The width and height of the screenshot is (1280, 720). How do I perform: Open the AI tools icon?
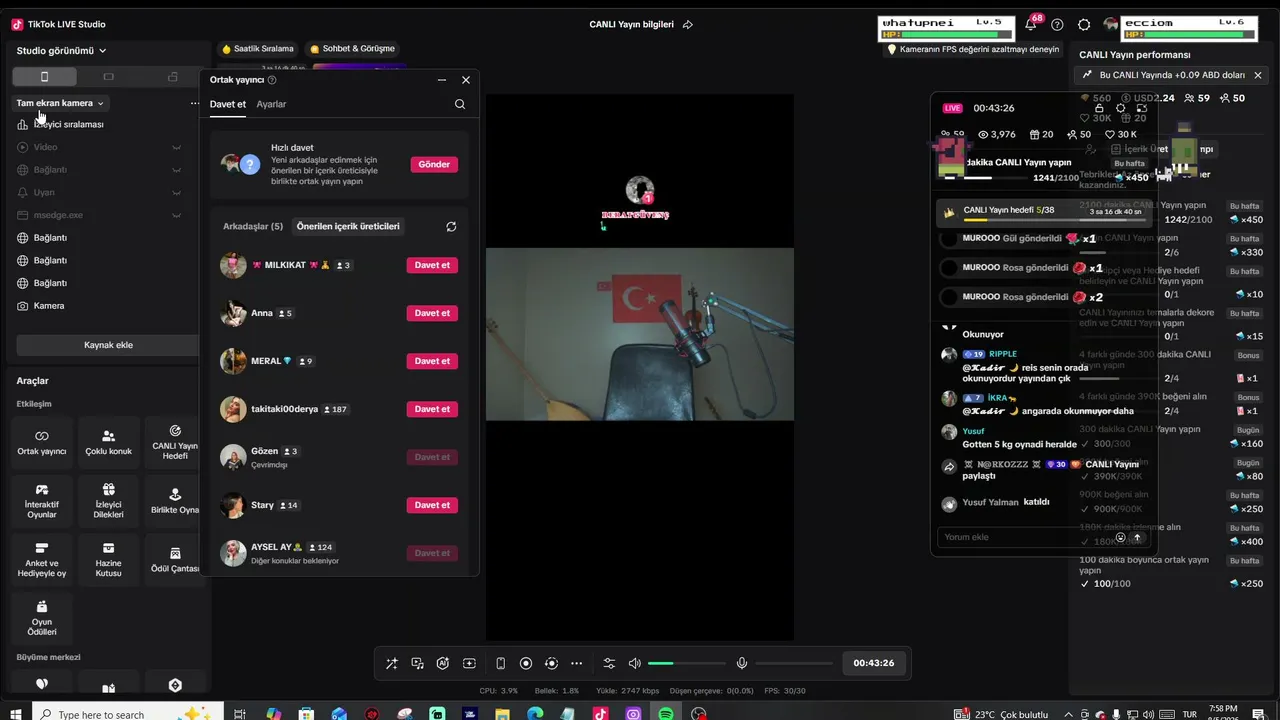(x=443, y=663)
